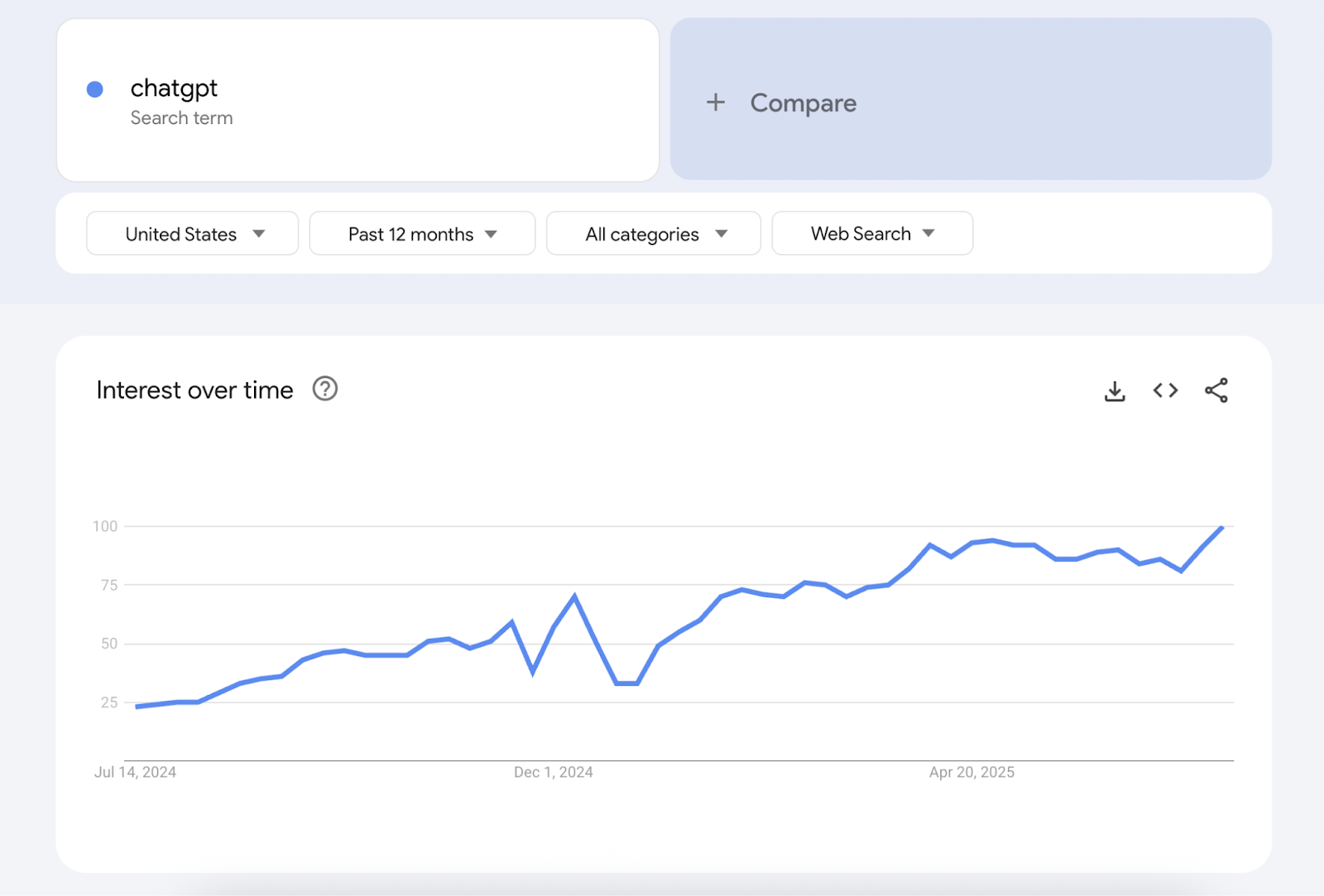Click the Web Search dropdown arrow
Screen dimensions: 1324x896
[x=928, y=233]
